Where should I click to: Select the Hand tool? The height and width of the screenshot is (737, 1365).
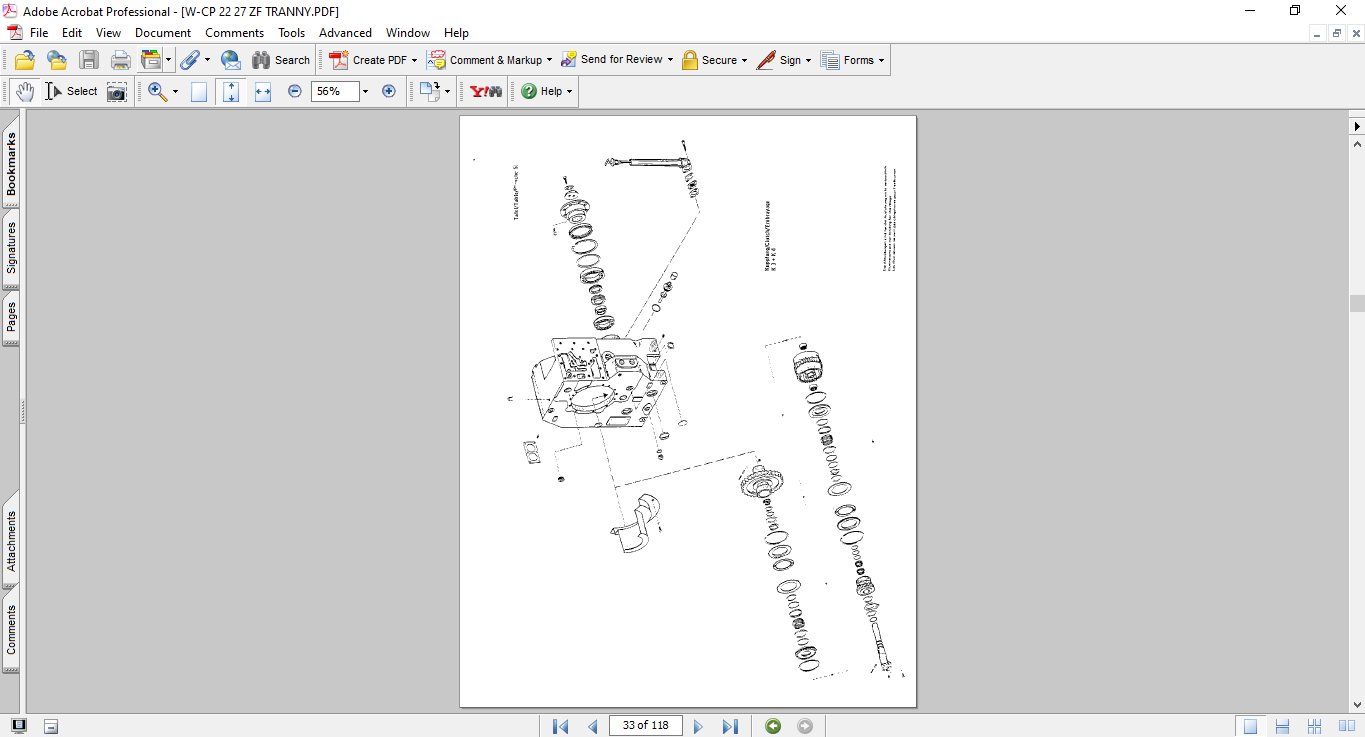[x=24, y=91]
